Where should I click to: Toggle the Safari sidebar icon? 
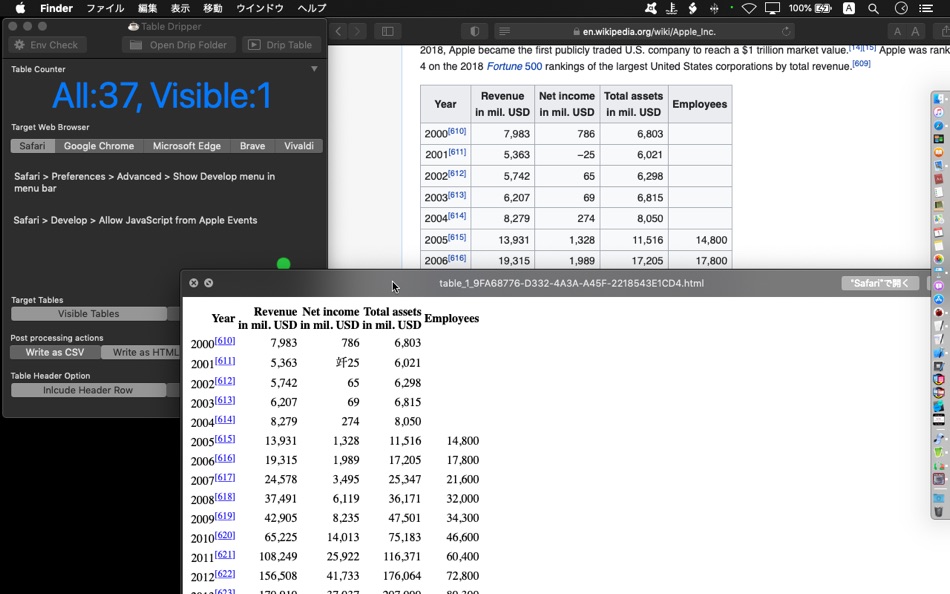click(x=388, y=32)
